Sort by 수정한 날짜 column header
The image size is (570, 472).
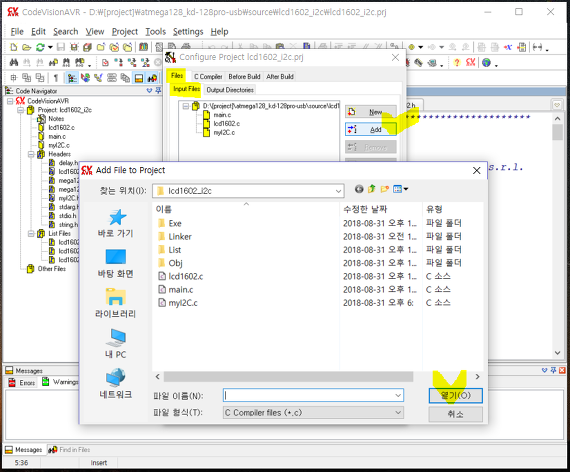pyautogui.click(x=365, y=209)
